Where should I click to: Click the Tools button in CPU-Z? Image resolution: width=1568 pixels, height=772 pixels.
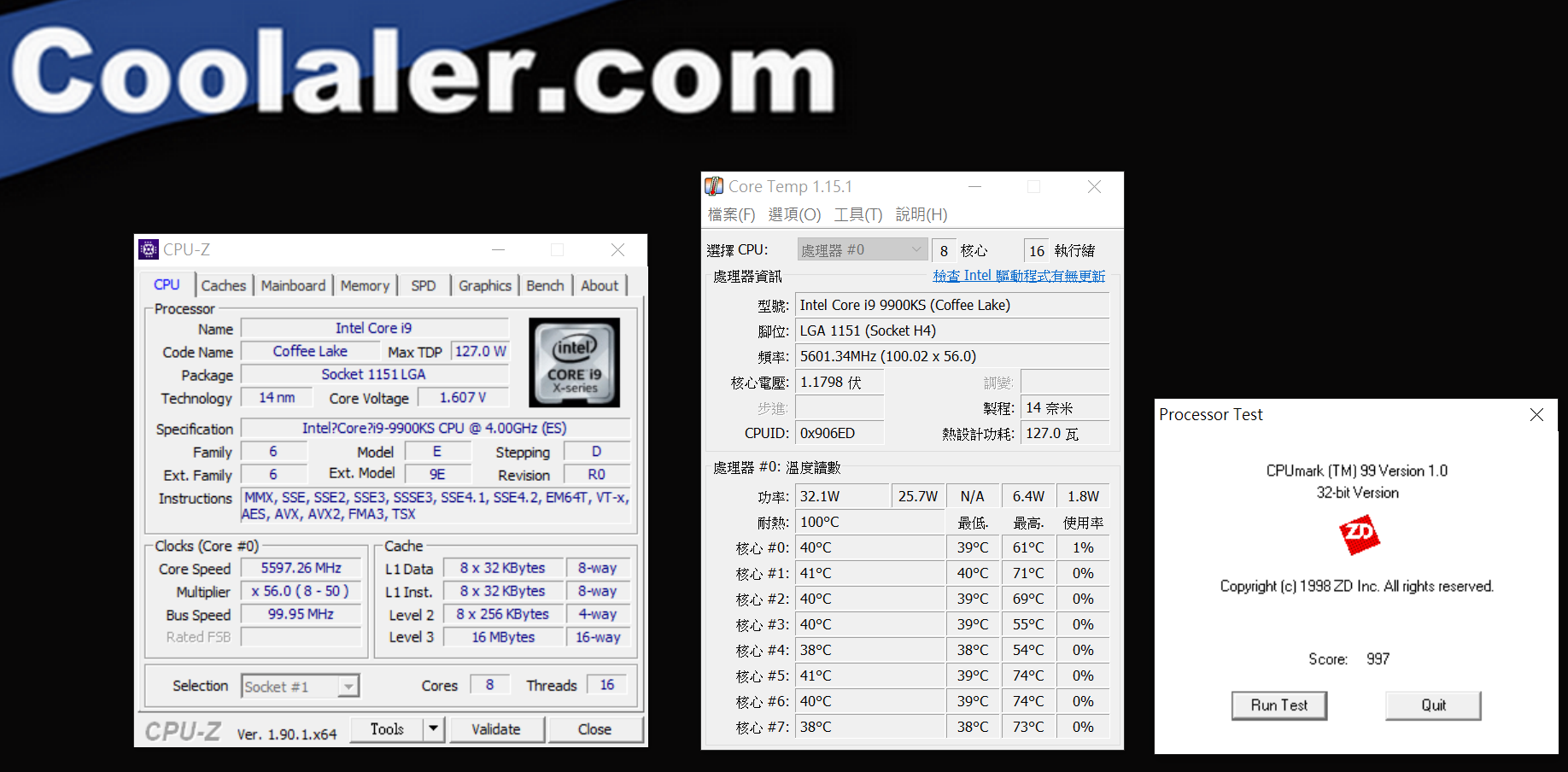tap(387, 728)
